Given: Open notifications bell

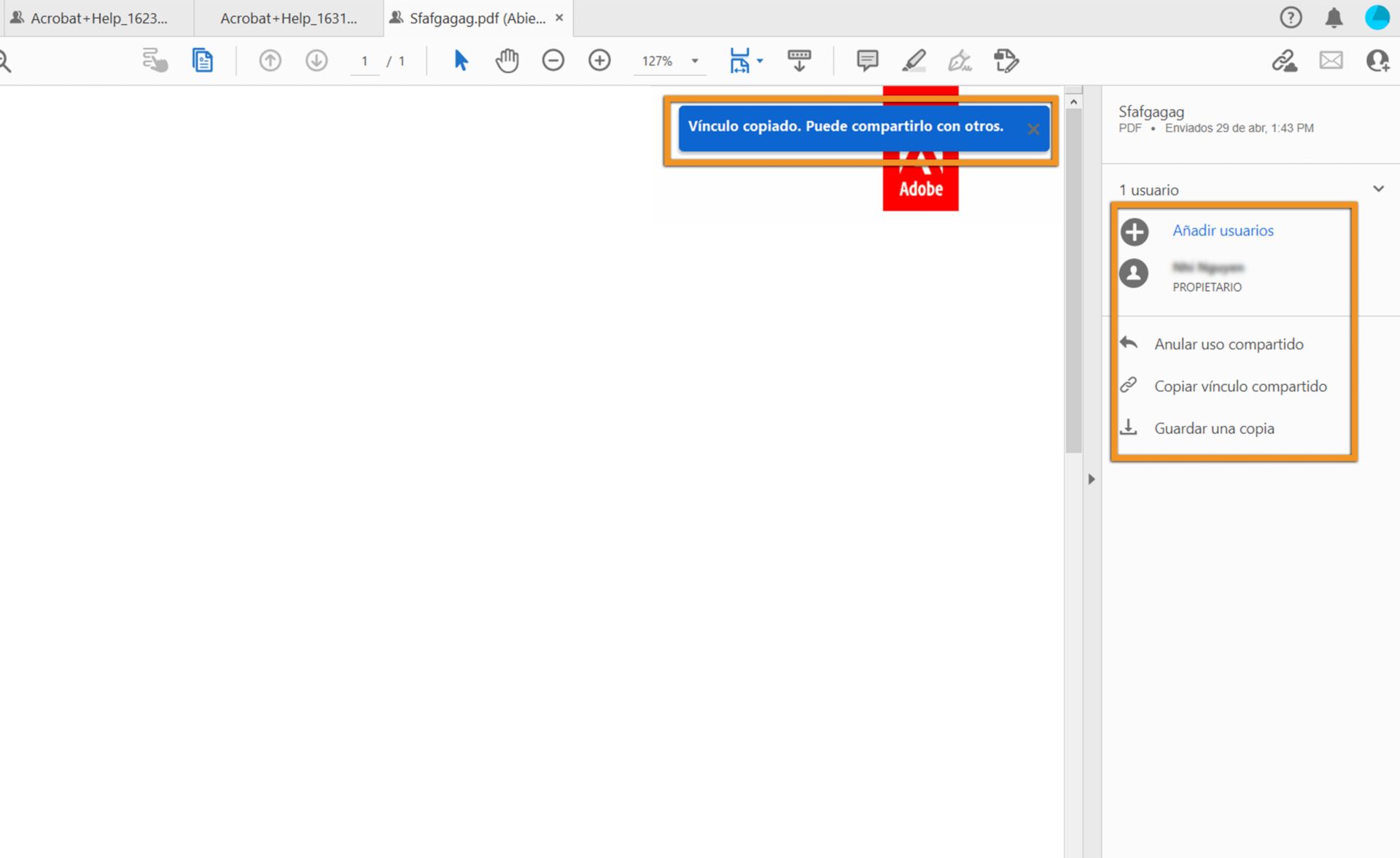Looking at the screenshot, I should click(x=1334, y=17).
